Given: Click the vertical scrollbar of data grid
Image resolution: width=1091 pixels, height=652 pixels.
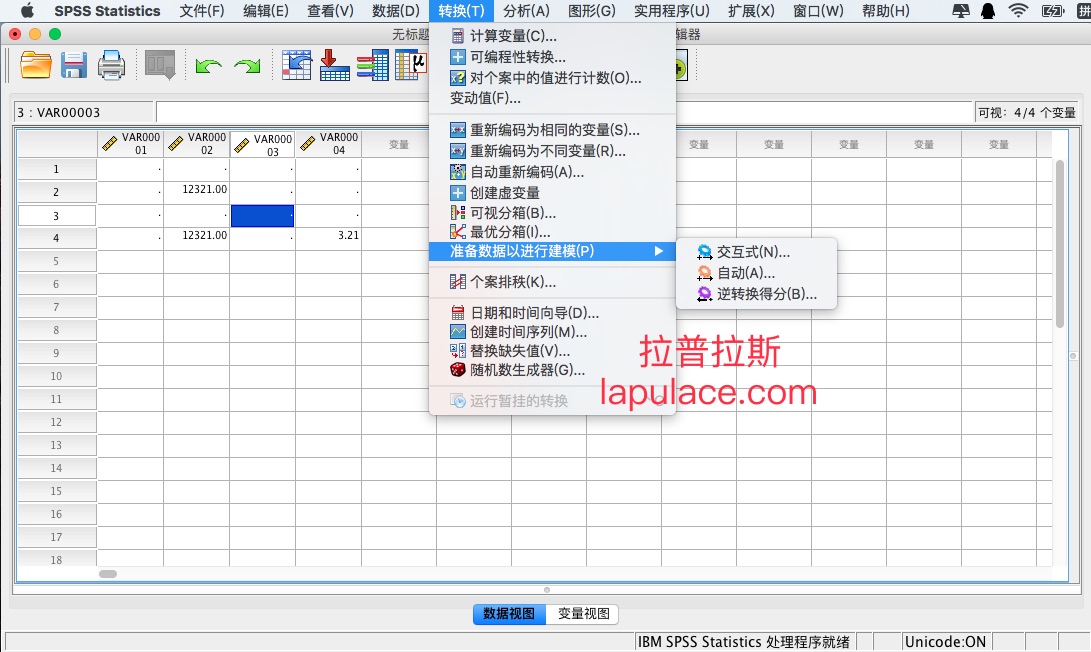Looking at the screenshot, I should (1060, 244).
